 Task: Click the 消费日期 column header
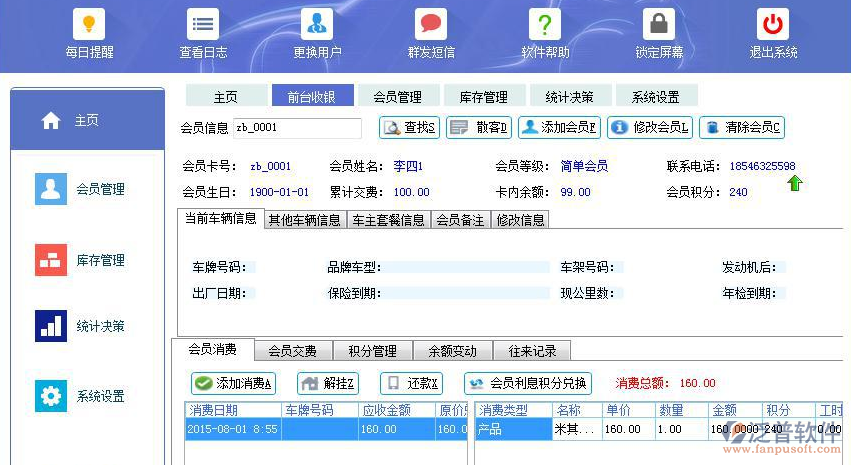233,410
